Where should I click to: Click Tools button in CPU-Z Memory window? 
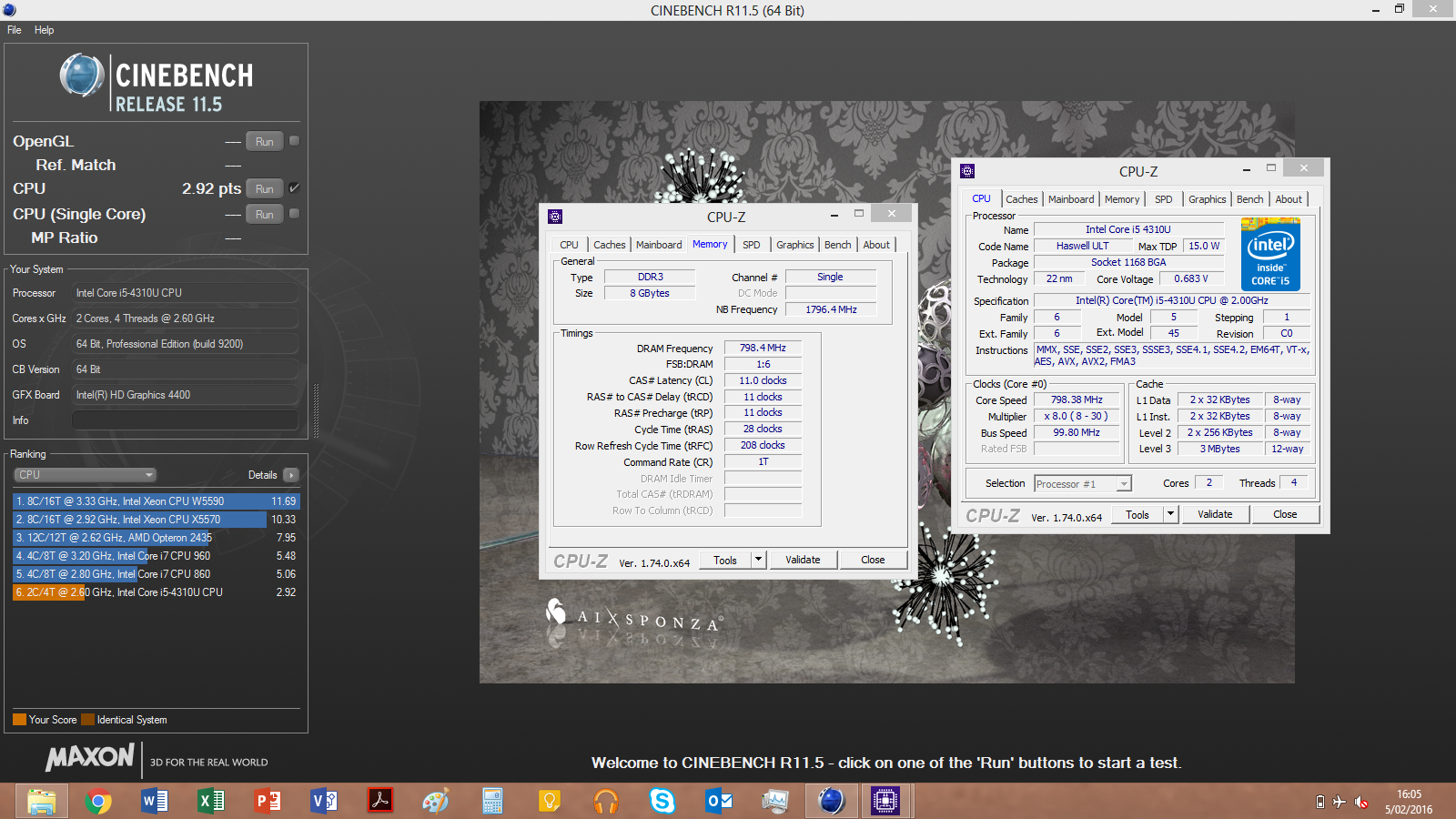coord(725,560)
